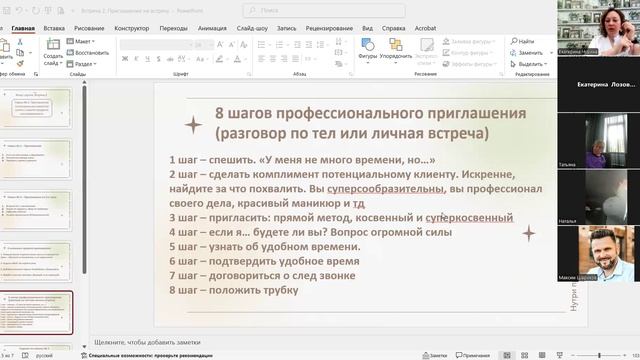Image resolution: width=640 pixels, height=360 pixels.
Task: Open the font name combo box
Action: (156, 44)
